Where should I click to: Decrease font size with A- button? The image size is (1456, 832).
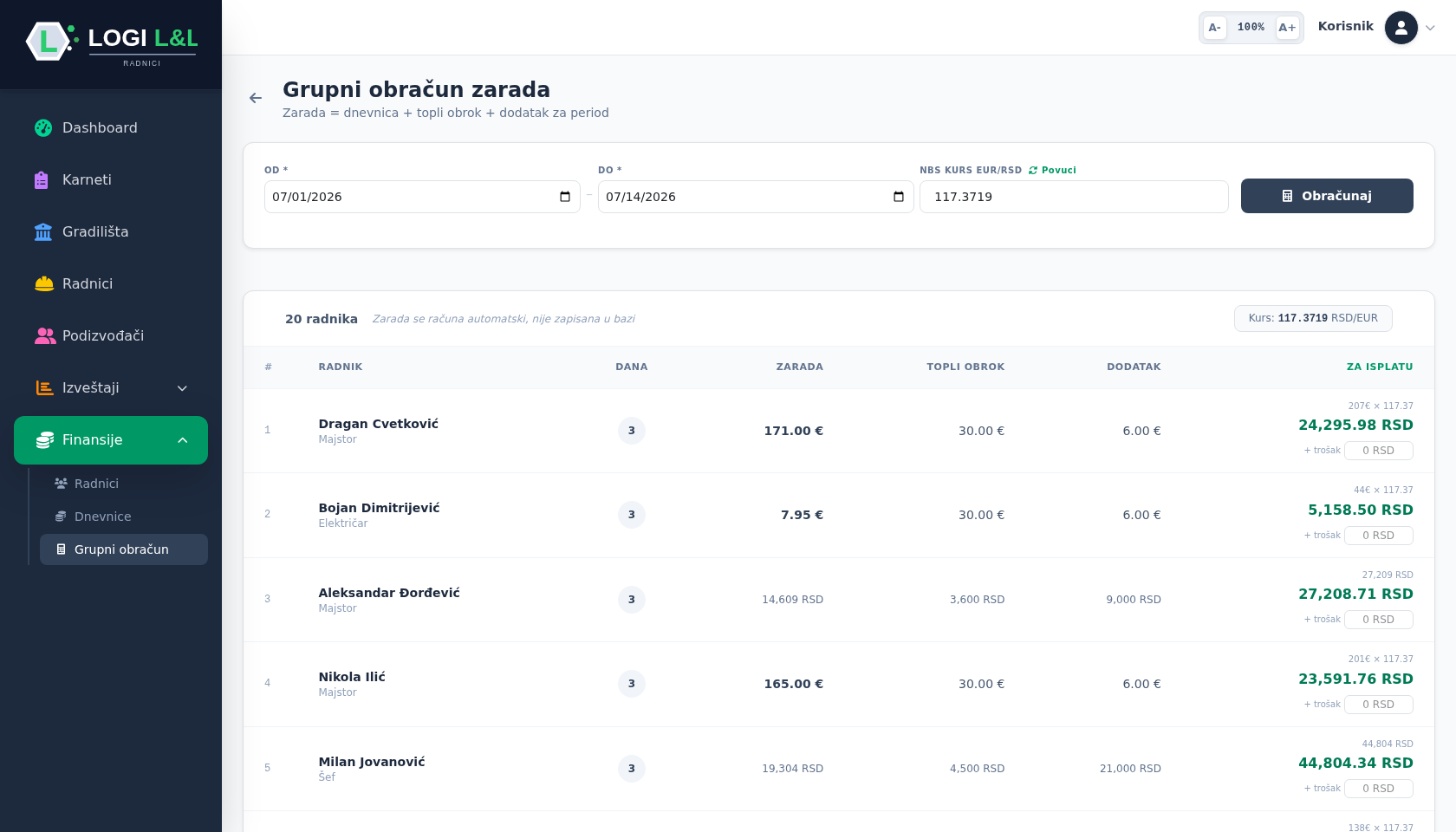tap(1215, 28)
